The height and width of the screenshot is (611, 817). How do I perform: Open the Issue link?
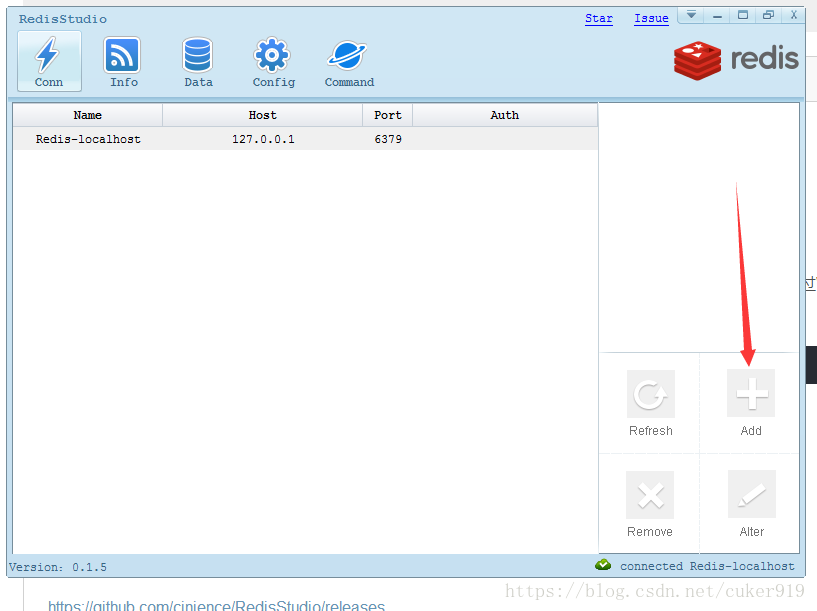pos(651,18)
